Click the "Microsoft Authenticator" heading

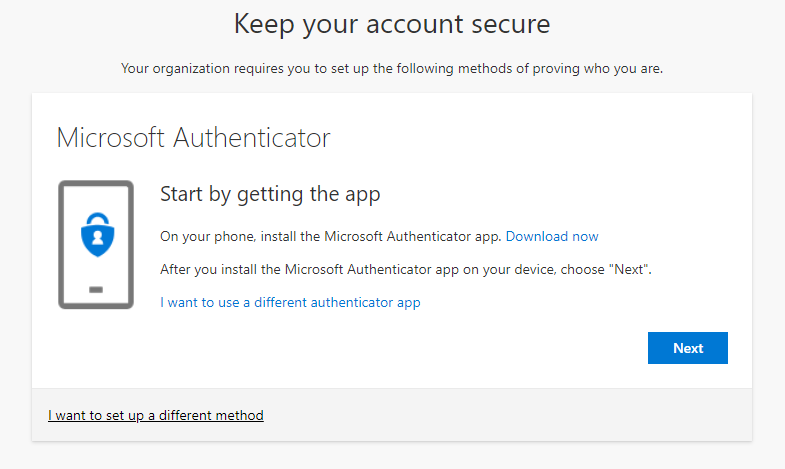click(x=194, y=138)
